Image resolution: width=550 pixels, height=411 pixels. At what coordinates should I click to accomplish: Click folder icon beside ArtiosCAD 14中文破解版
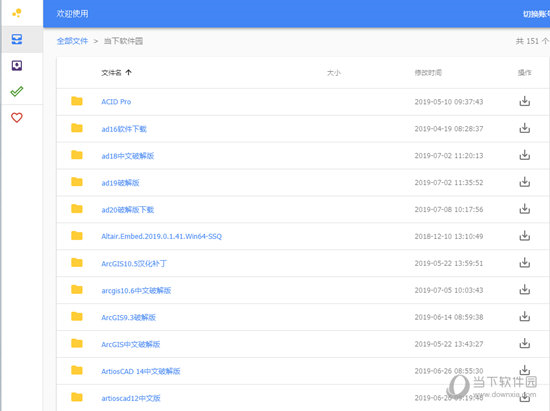coord(76,370)
